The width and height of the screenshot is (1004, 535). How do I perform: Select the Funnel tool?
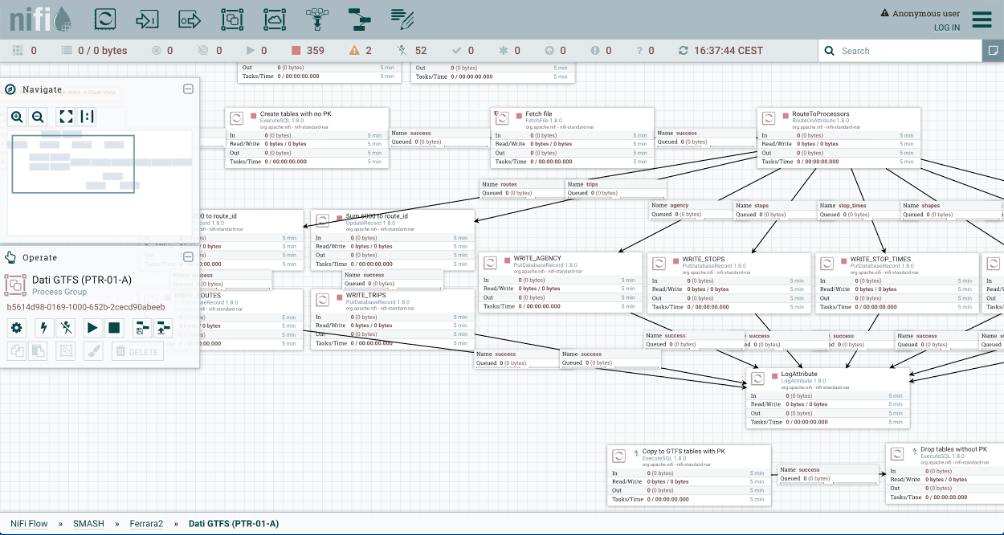pyautogui.click(x=317, y=19)
